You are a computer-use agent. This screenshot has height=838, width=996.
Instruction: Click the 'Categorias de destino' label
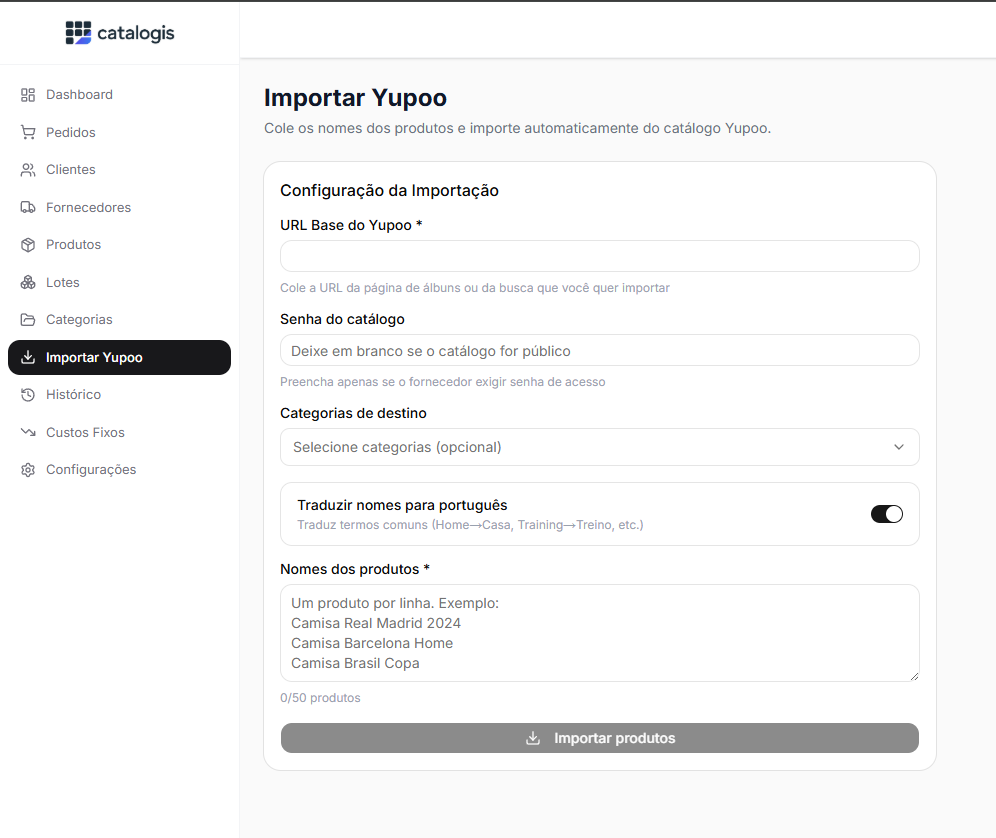353,413
